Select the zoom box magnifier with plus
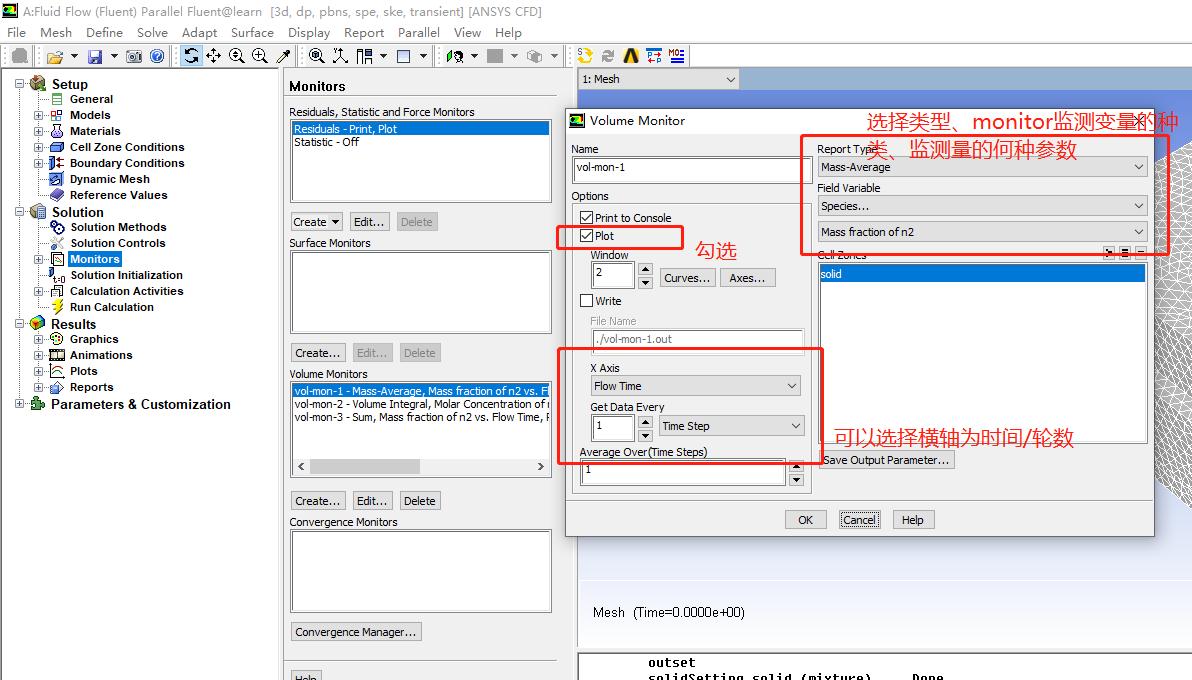The image size is (1192, 680). (259, 56)
